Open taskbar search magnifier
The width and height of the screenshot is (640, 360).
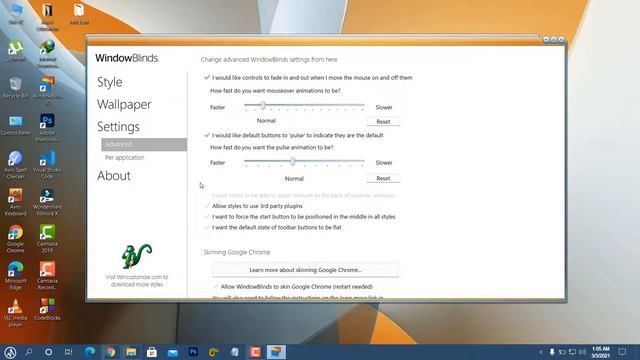[29, 352]
